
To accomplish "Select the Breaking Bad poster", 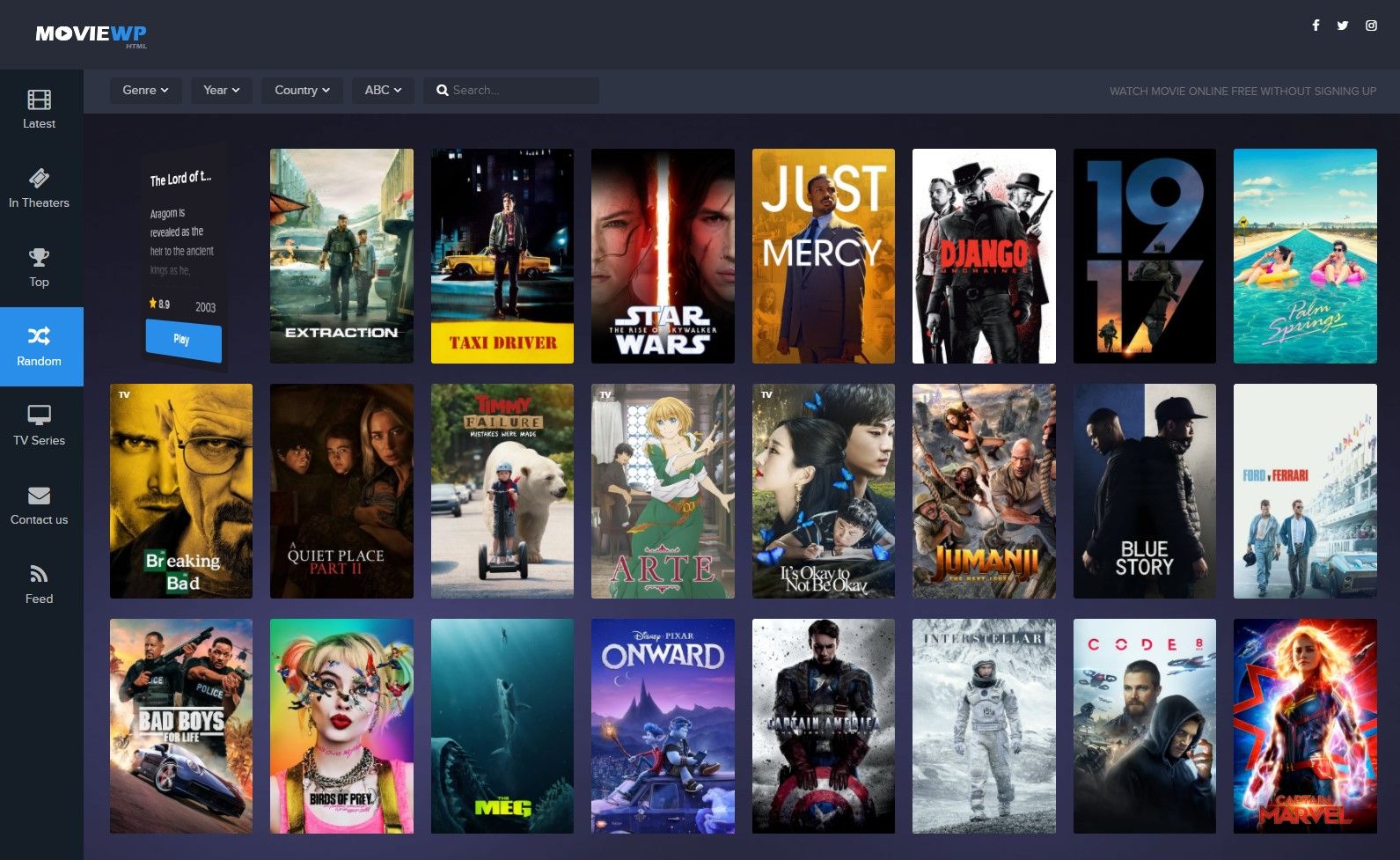I will 180,491.
